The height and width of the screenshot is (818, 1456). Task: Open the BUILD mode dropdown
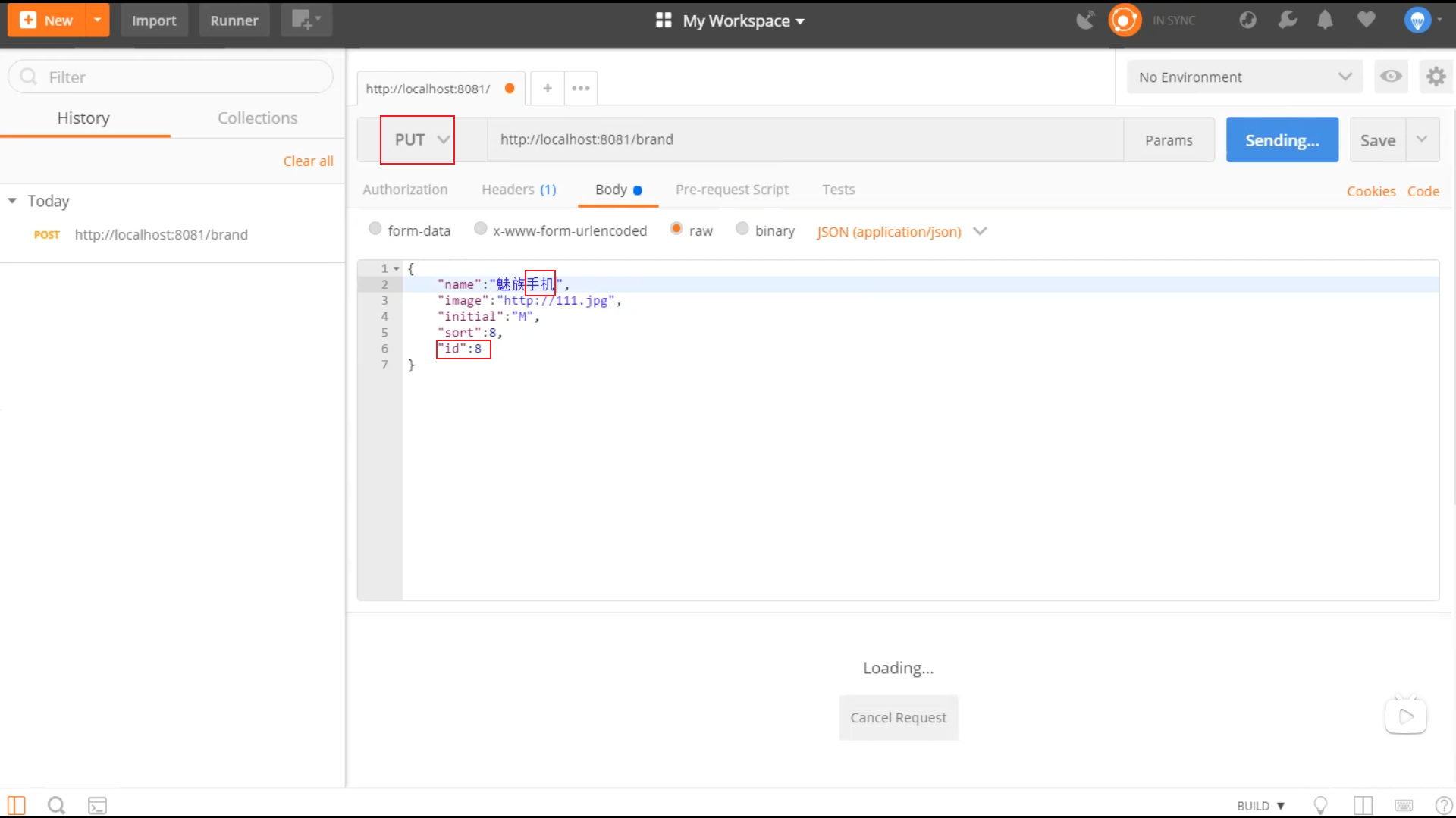1261,806
